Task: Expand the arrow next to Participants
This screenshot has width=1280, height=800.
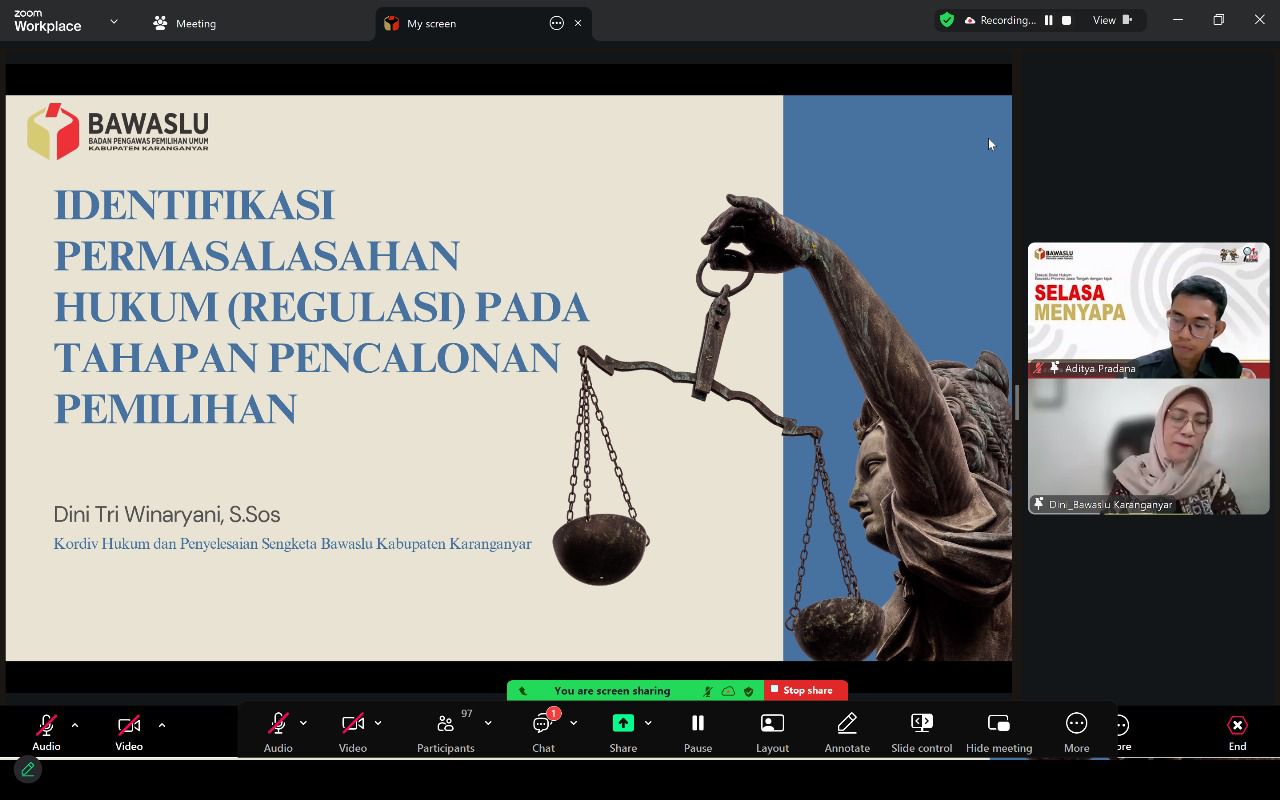Action: click(488, 723)
